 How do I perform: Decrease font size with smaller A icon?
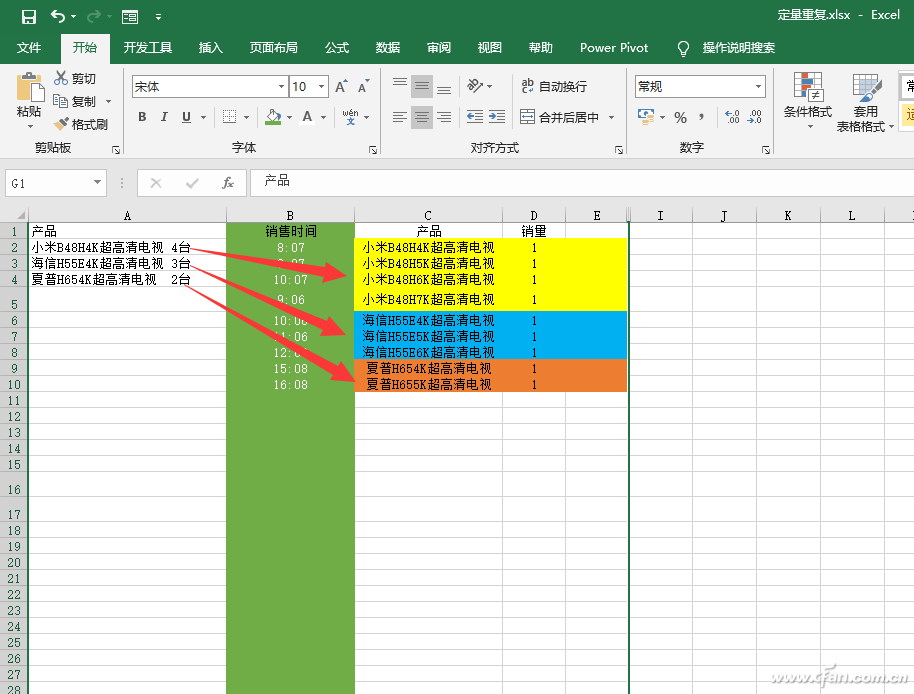364,86
